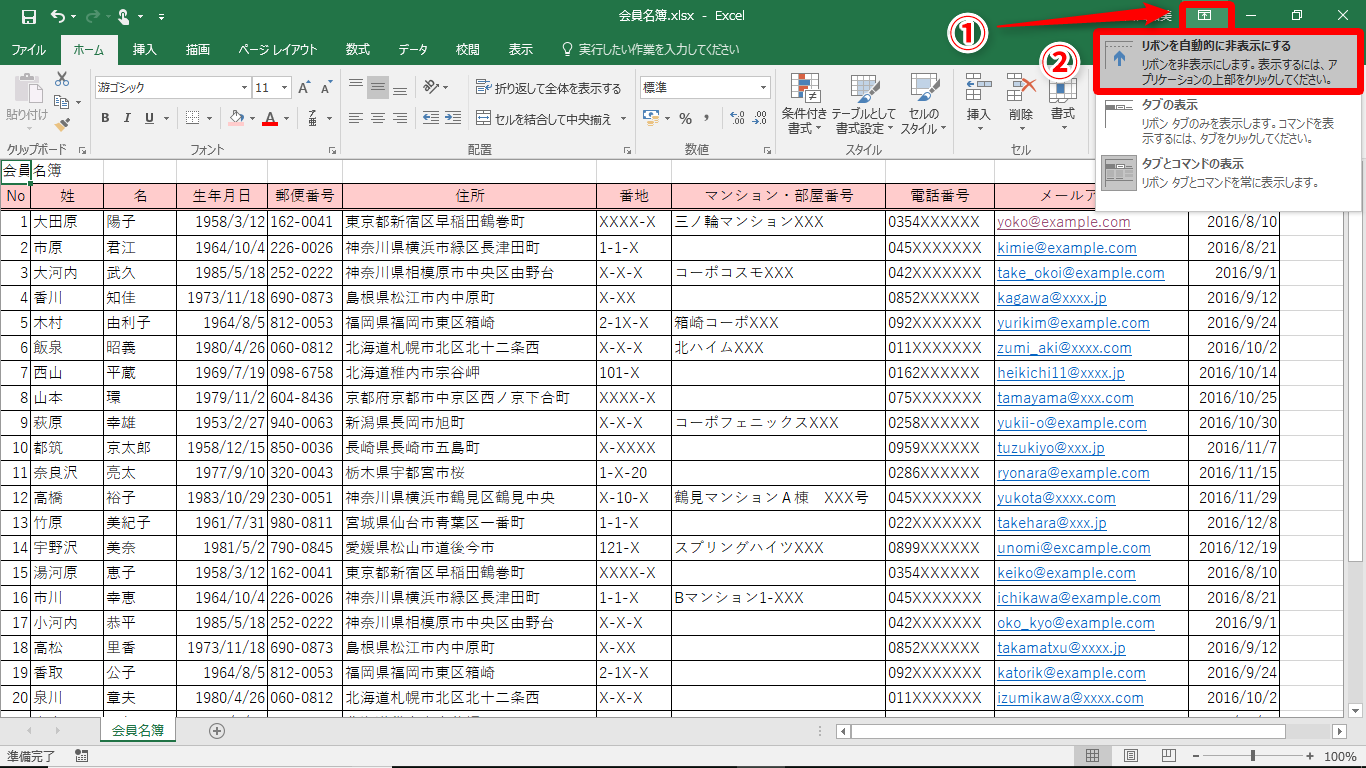1366x768 pixels.
Task: Copy selection using the copy icon
Action: 62,102
